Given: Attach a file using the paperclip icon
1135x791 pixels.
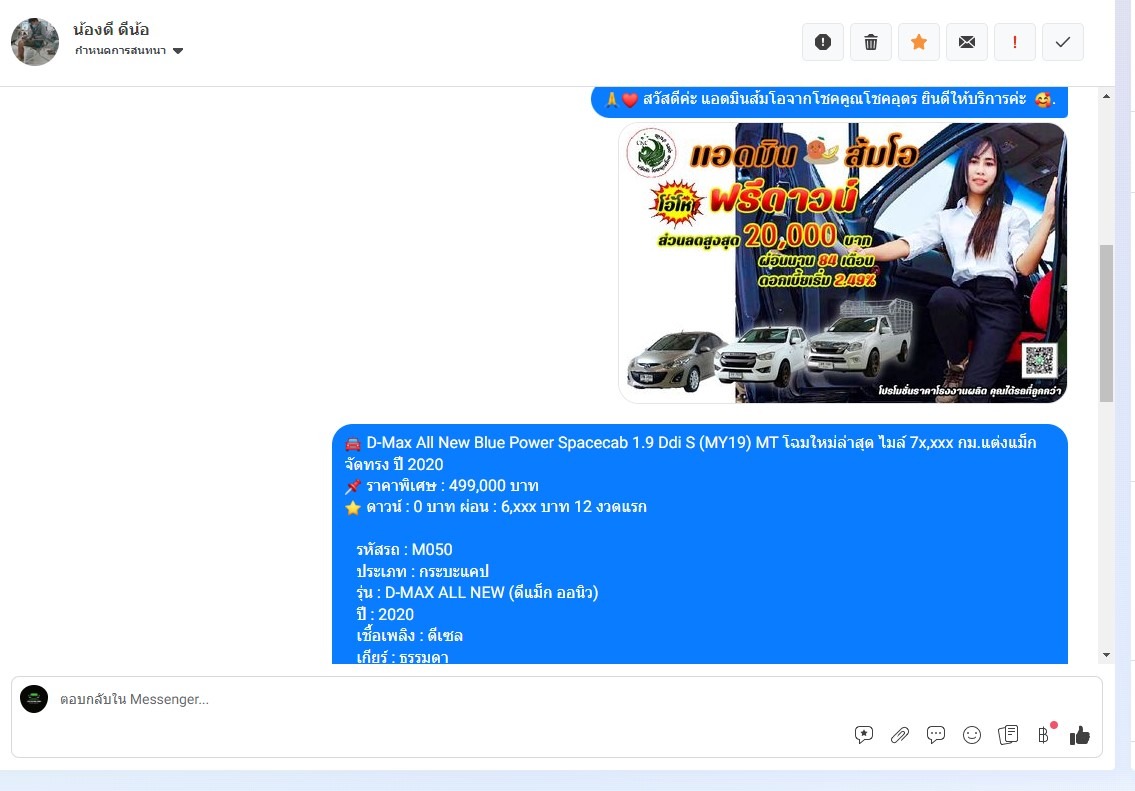Looking at the screenshot, I should [900, 735].
